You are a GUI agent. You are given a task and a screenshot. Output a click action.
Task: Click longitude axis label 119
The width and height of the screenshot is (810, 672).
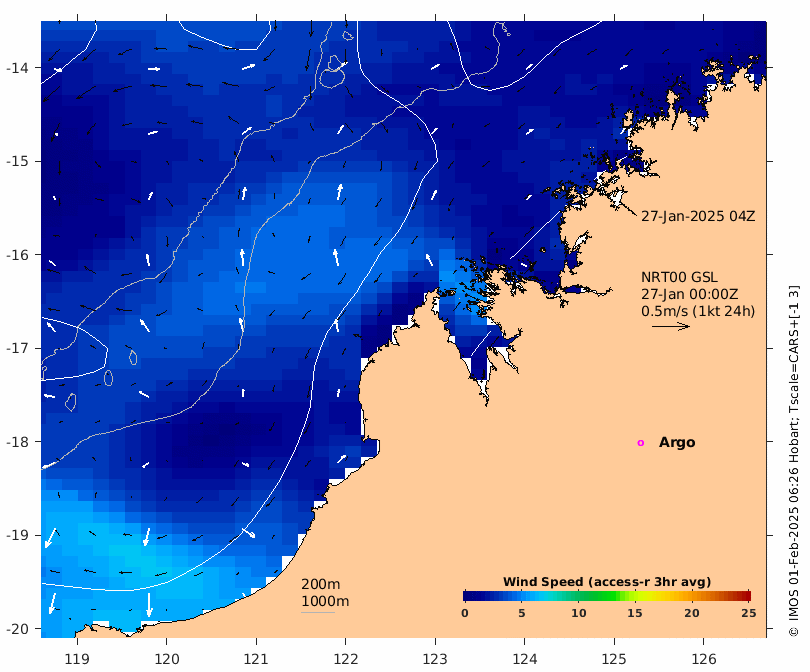pos(77,659)
